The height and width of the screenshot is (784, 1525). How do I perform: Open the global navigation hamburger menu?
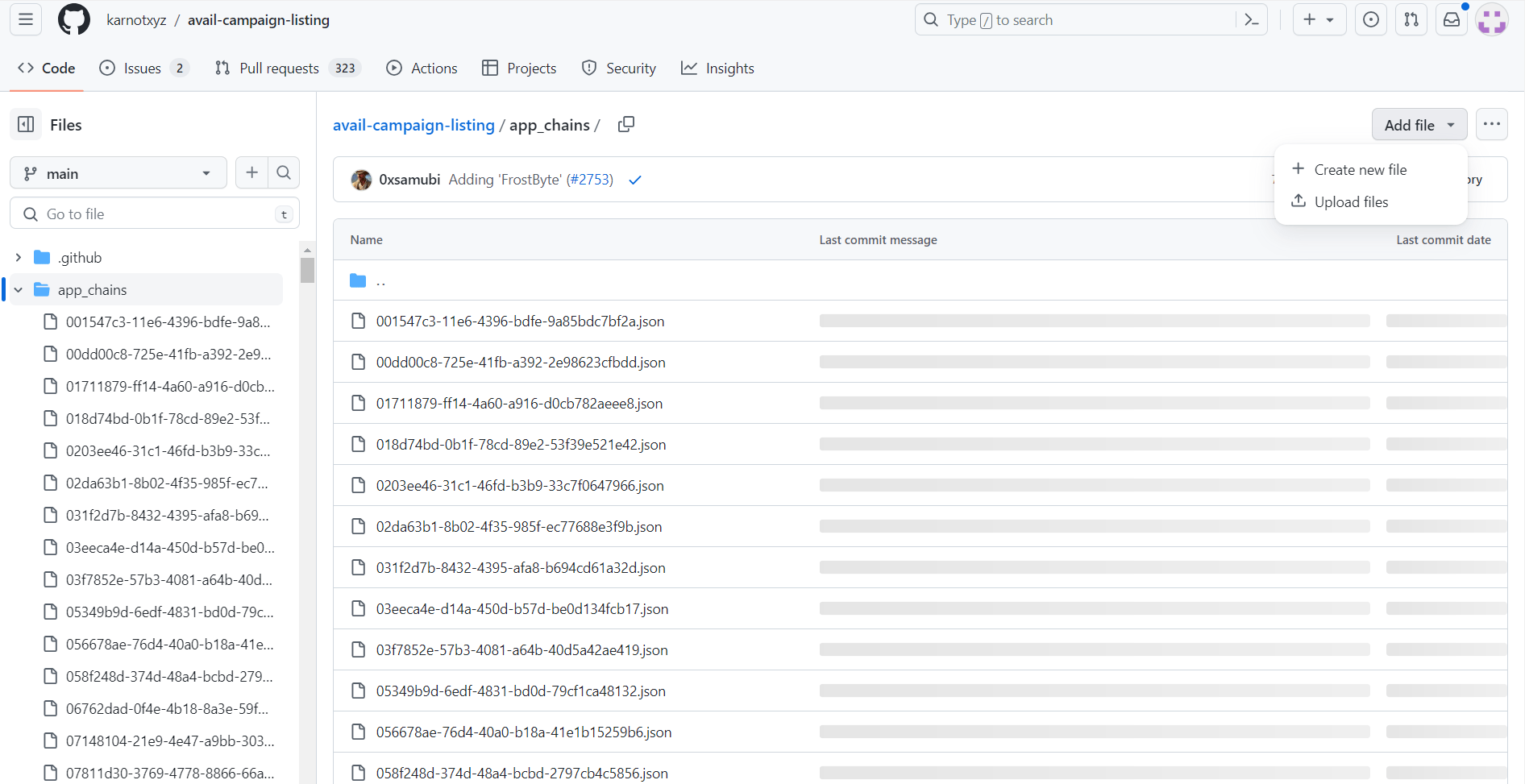point(26,20)
